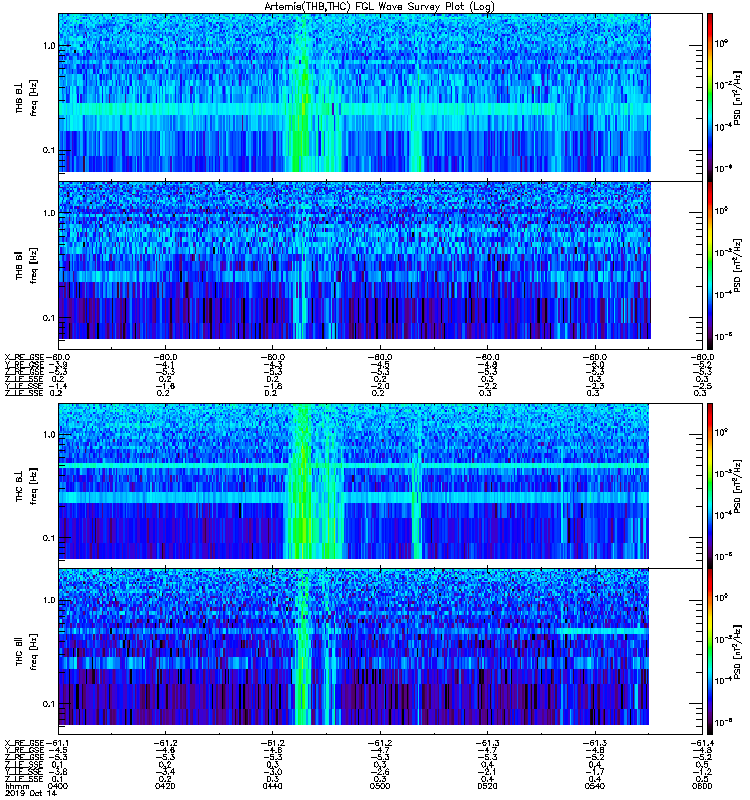Click the 'THB B∥ freq [Hz]' axis label
The image size is (750, 800).
(x=26, y=265)
